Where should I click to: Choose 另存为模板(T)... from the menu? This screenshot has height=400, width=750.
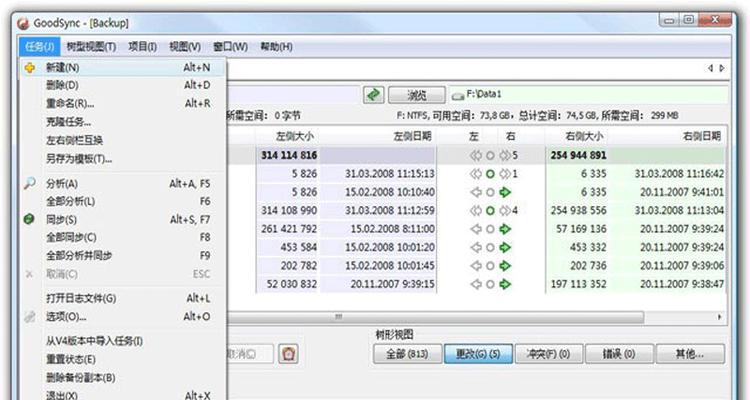123,158
